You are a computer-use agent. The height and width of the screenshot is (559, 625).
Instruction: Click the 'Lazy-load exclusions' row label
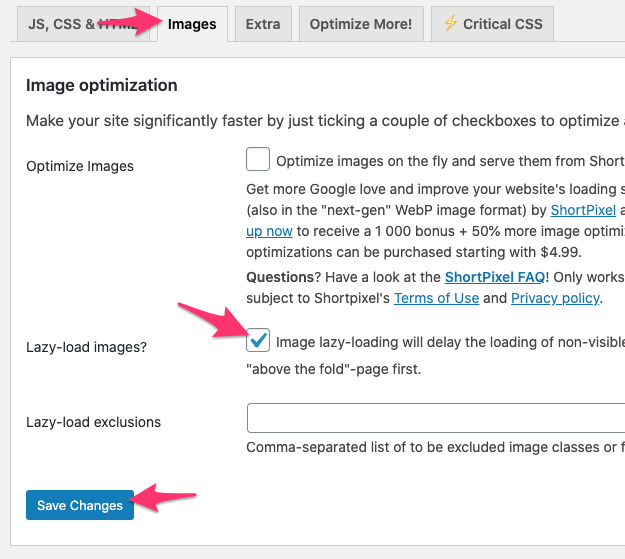(x=94, y=422)
